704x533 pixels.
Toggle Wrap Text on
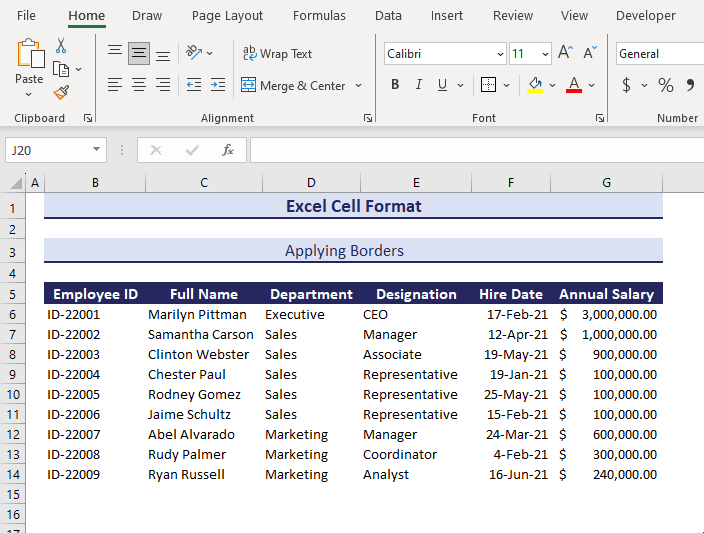(x=277, y=54)
